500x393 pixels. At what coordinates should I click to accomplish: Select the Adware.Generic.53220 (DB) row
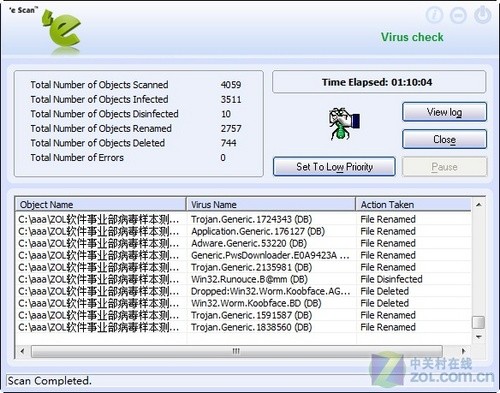(243, 243)
